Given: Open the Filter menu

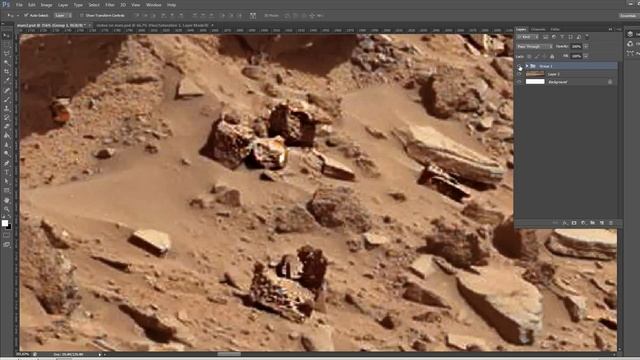Looking at the screenshot, I should [110, 5].
